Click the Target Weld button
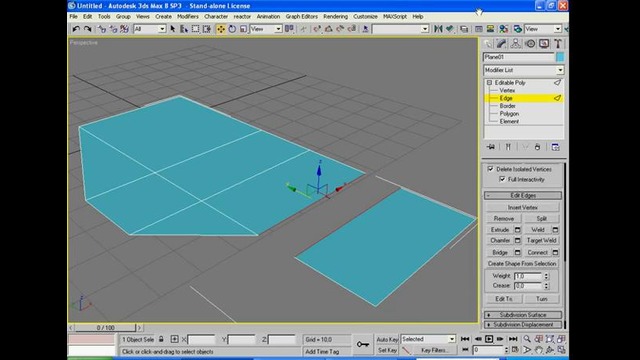Image resolution: width=640 pixels, height=360 pixels. pyautogui.click(x=541, y=241)
